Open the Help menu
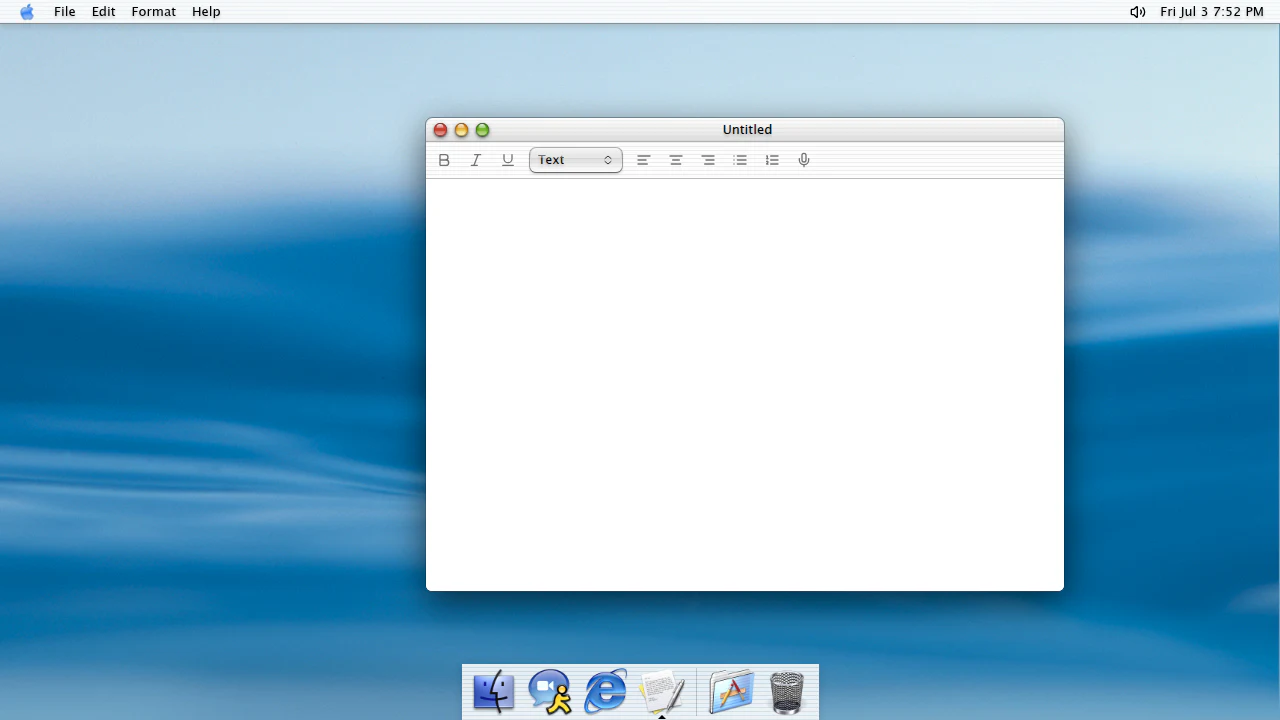This screenshot has width=1280, height=720. point(206,12)
